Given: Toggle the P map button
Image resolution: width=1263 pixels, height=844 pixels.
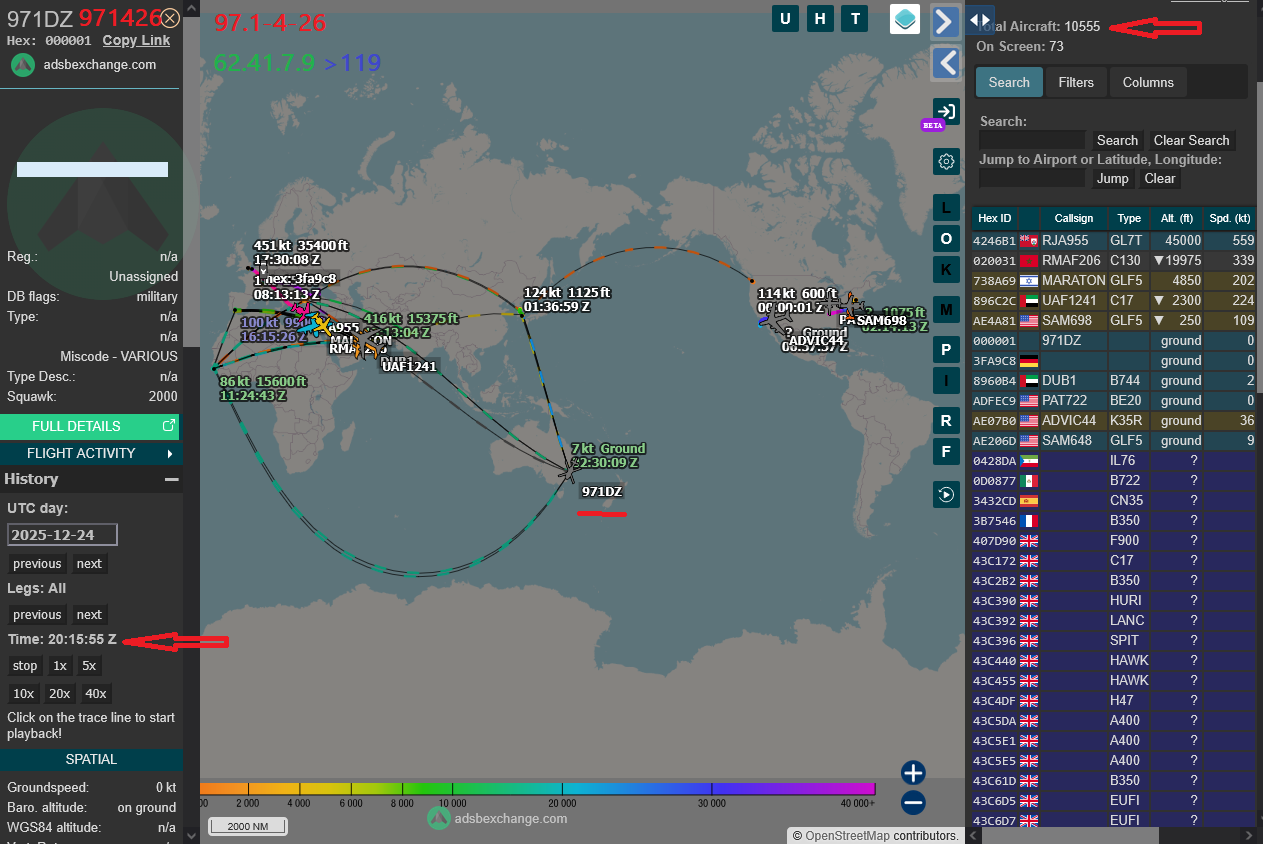Looking at the screenshot, I should pyautogui.click(x=945, y=349).
